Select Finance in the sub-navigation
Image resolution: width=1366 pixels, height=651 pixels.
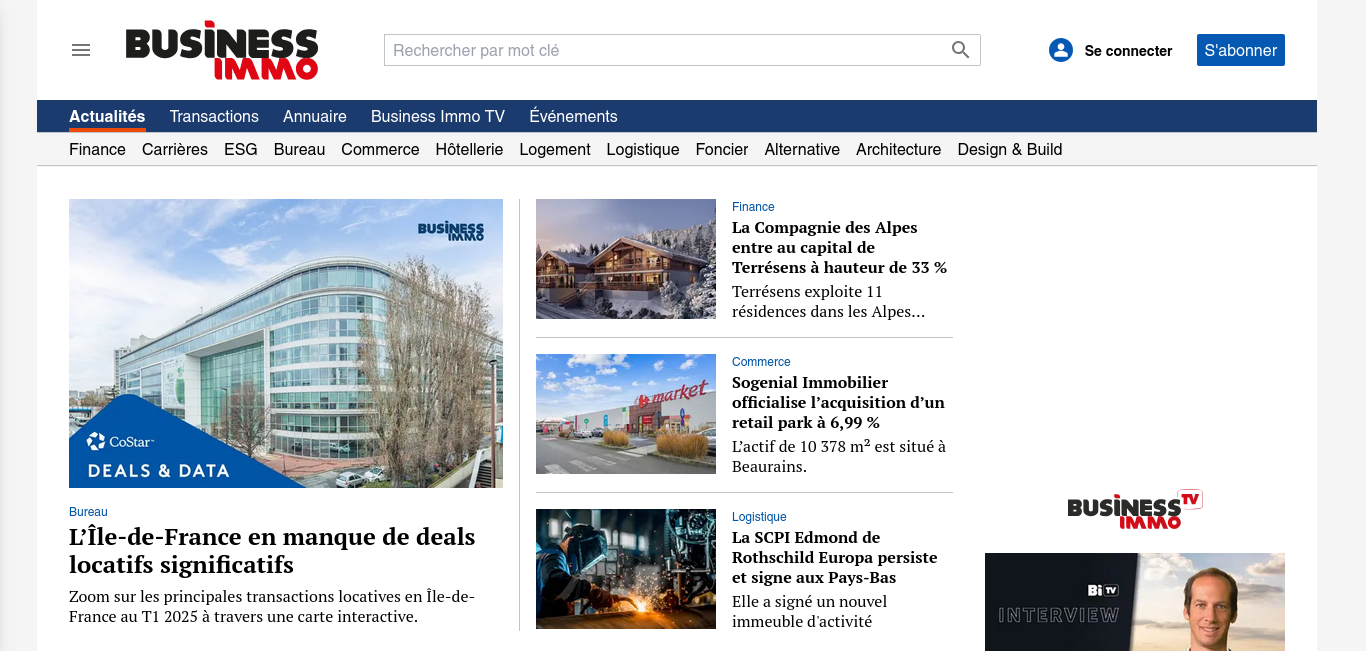[x=97, y=149]
